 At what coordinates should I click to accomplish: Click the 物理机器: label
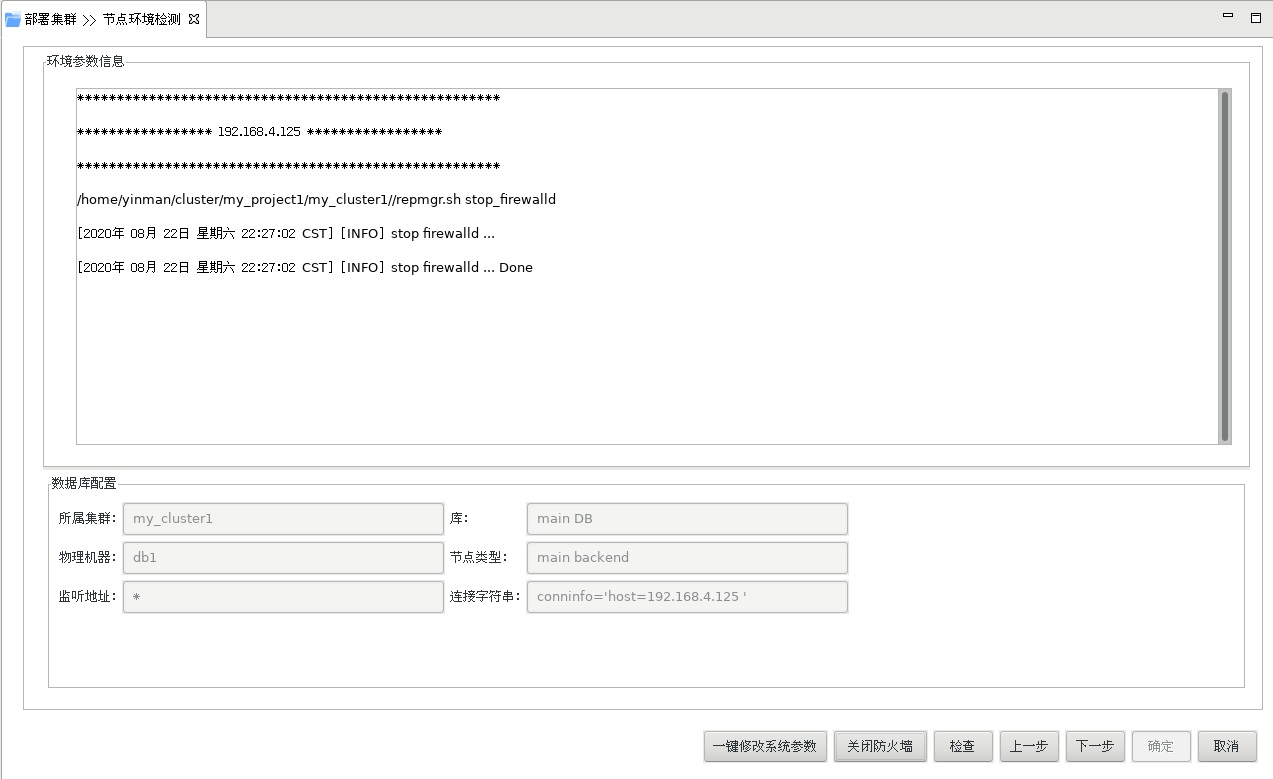click(x=88, y=558)
